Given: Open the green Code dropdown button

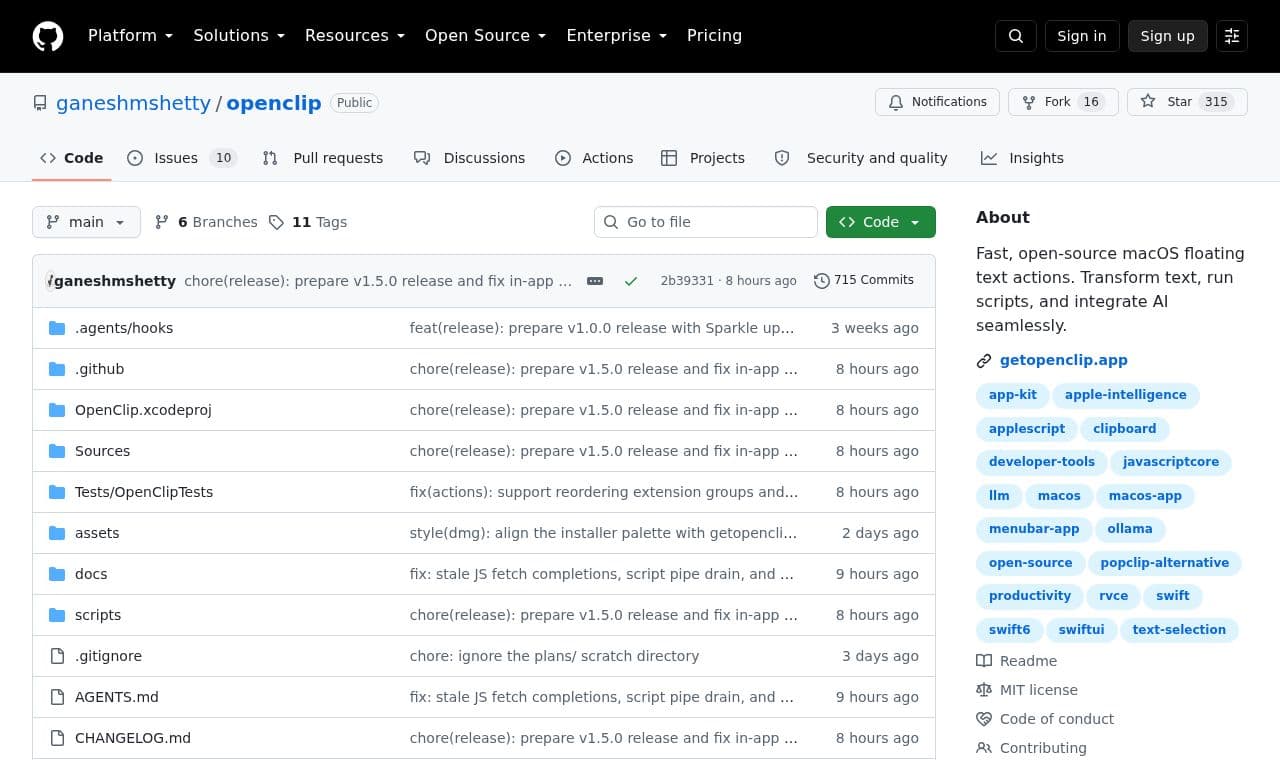Looking at the screenshot, I should [881, 222].
